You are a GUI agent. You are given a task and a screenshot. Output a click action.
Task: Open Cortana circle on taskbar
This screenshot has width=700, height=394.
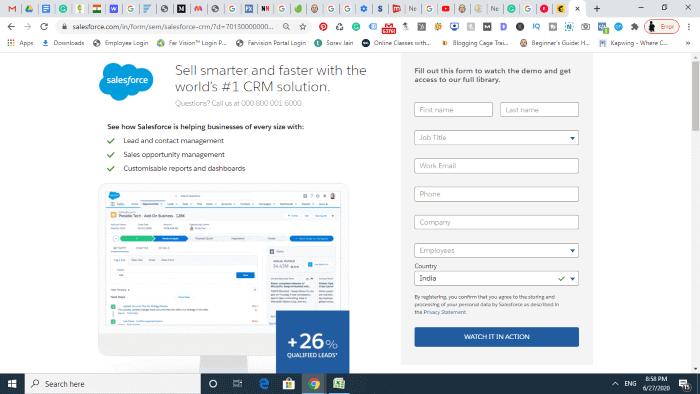[213, 384]
